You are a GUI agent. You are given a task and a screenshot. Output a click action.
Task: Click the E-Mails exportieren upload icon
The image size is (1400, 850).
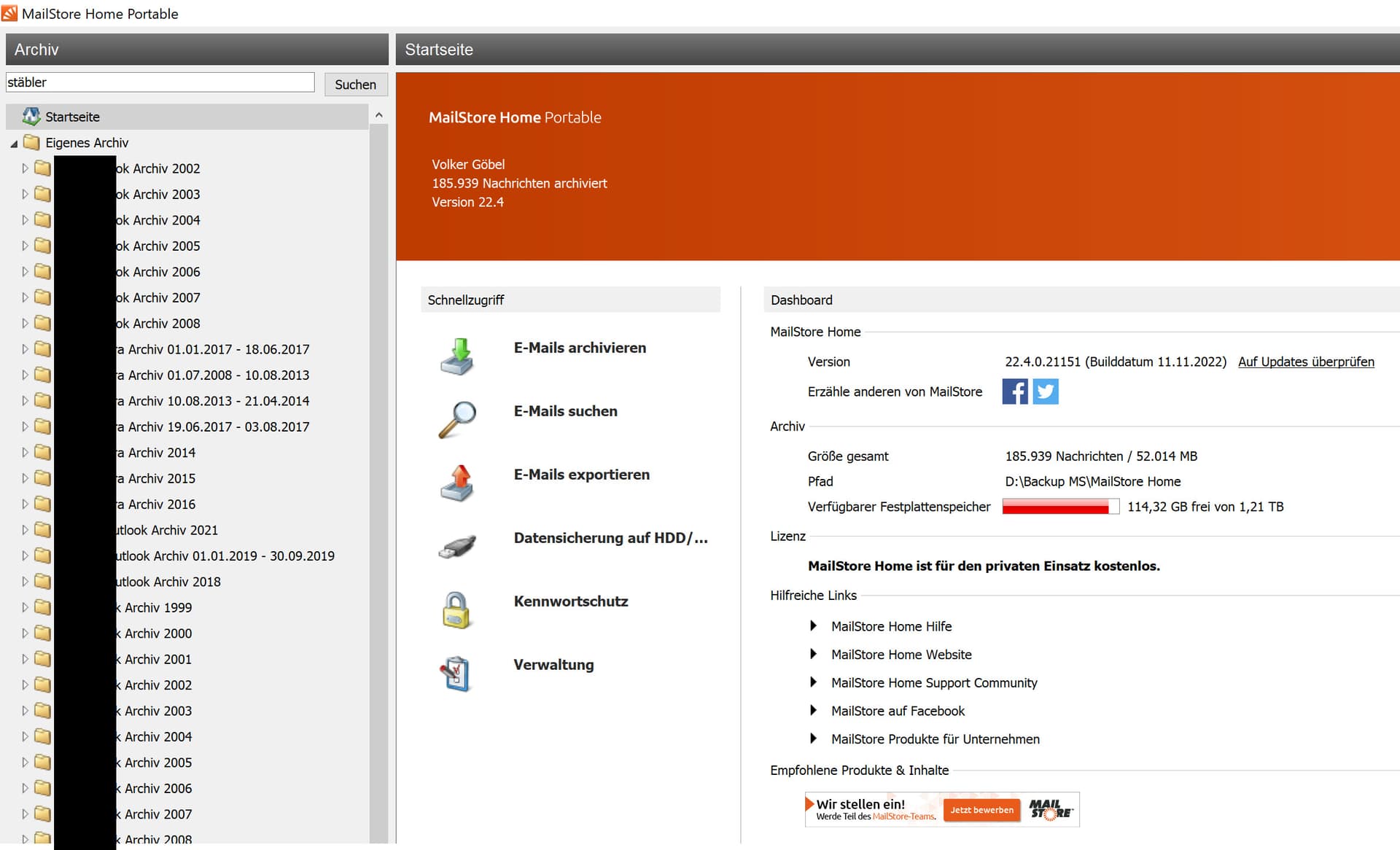pos(457,483)
